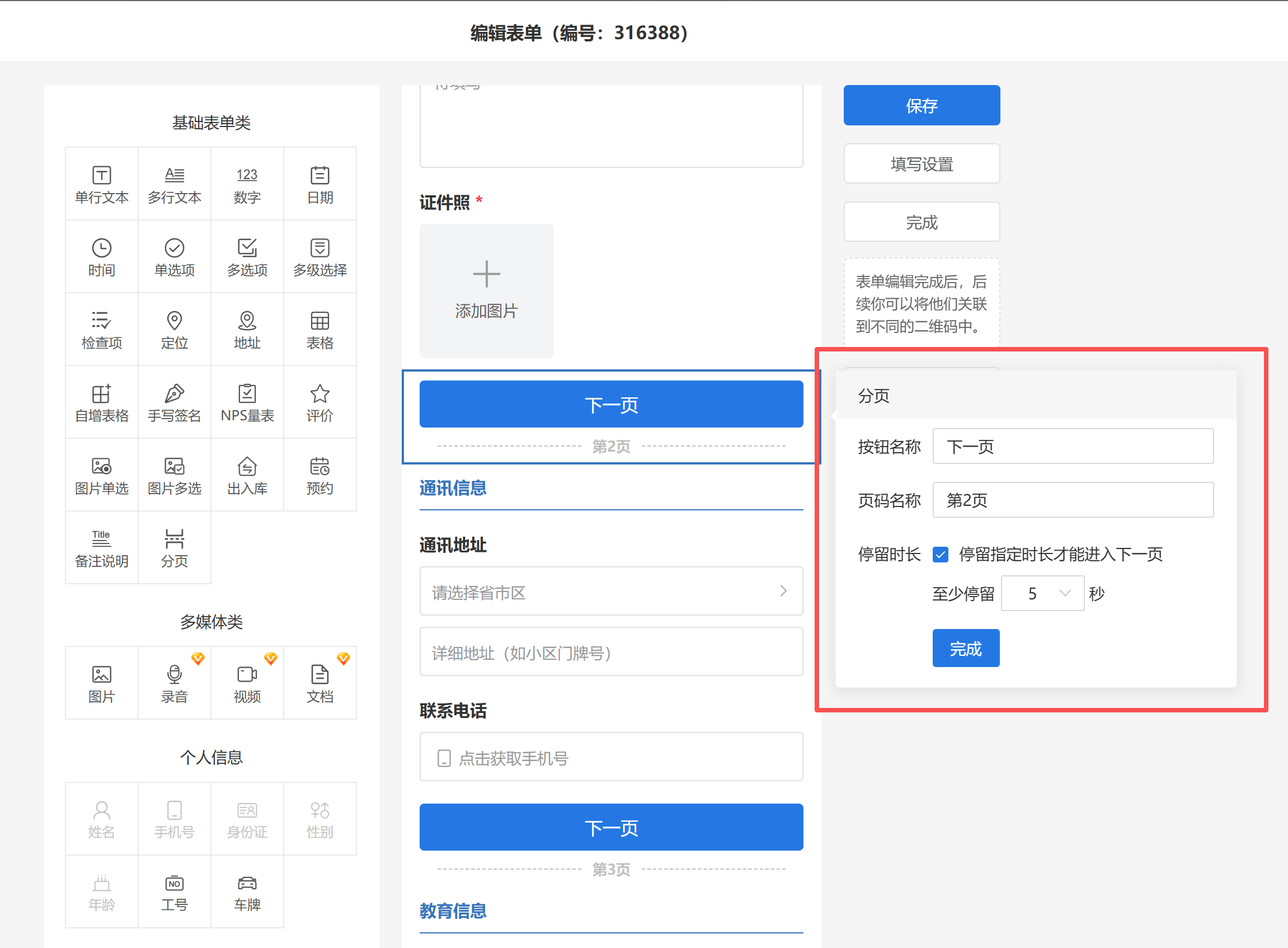The width and height of the screenshot is (1288, 948).
Task: Open 填写设置 settings
Action: [x=922, y=164]
